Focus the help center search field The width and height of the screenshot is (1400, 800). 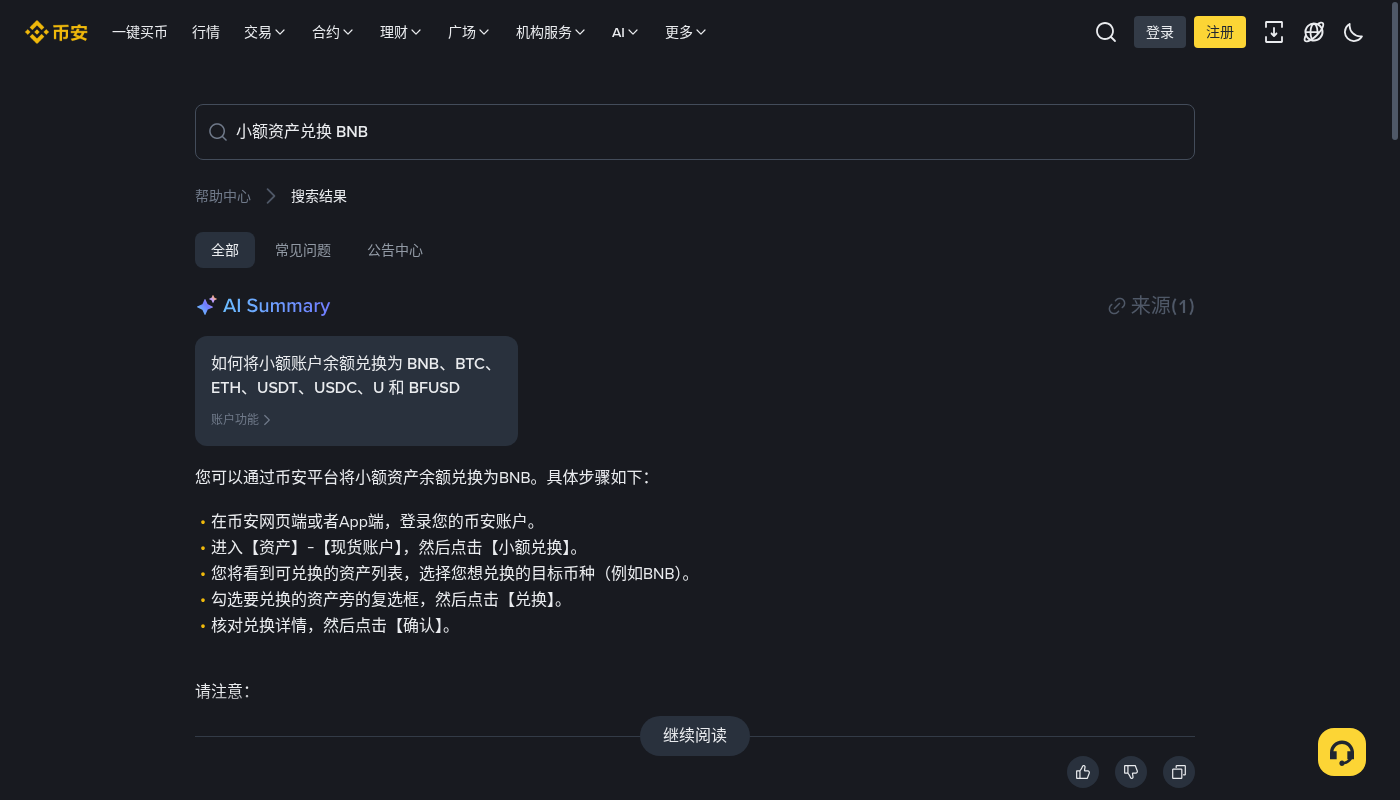(695, 132)
